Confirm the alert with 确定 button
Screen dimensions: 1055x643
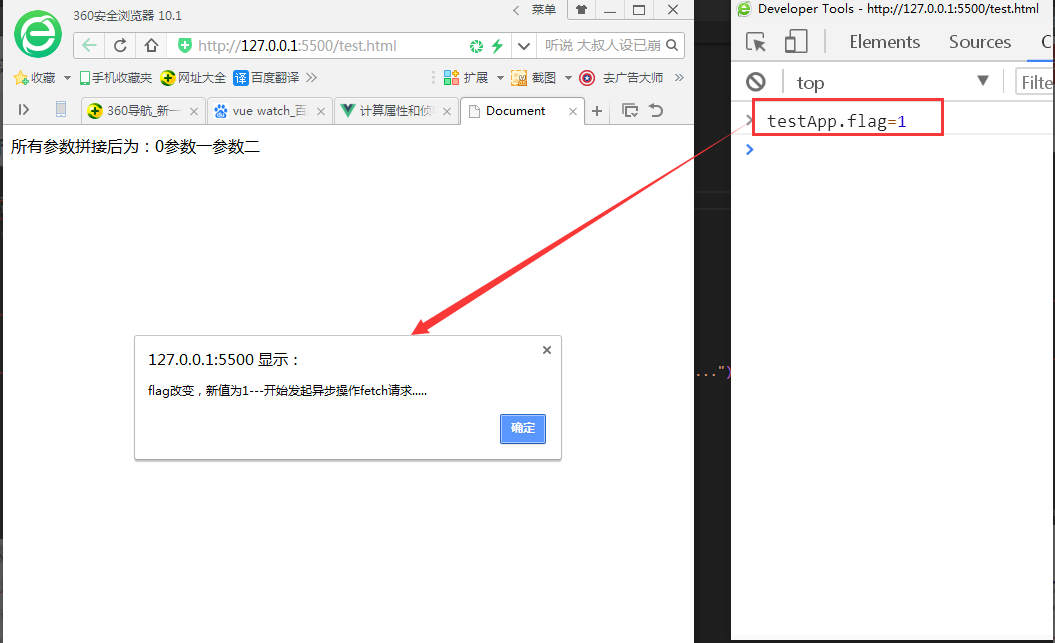click(523, 428)
